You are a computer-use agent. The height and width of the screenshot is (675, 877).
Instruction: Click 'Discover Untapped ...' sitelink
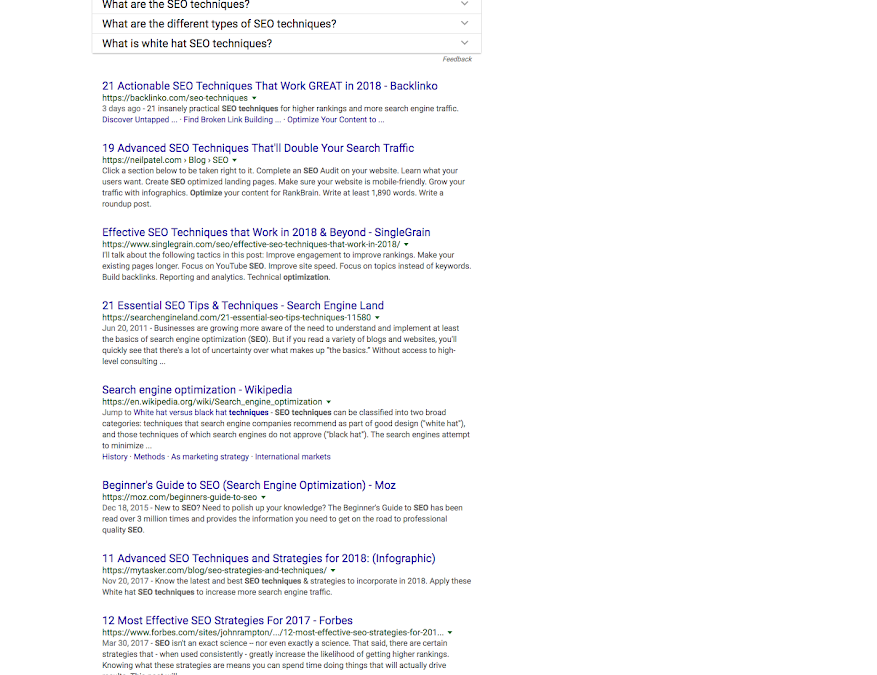tap(139, 120)
